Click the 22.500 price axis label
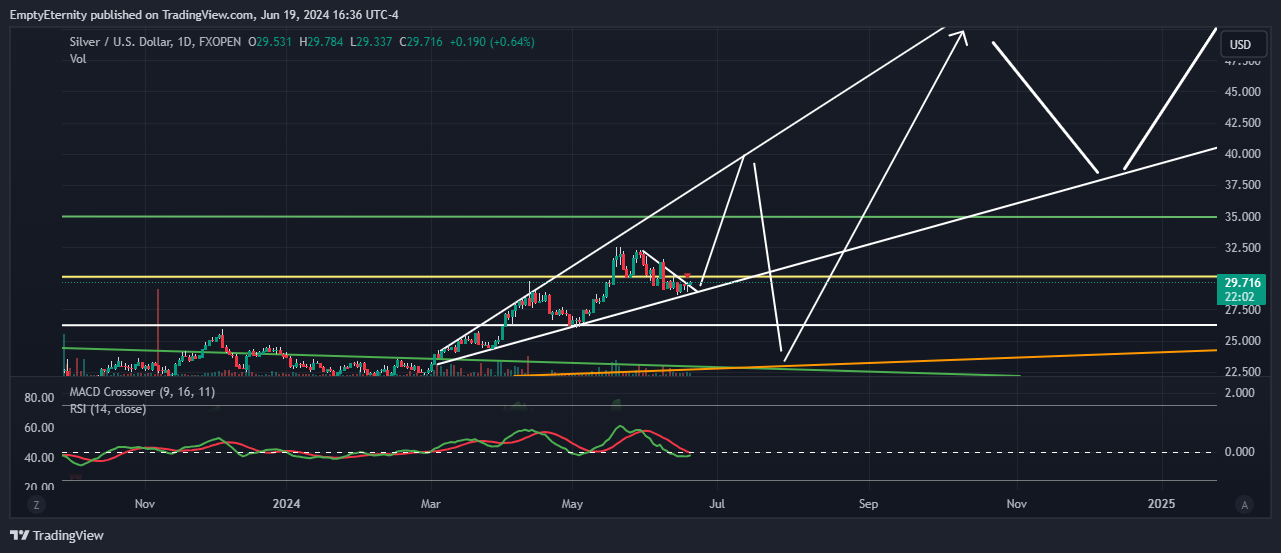 (x=1245, y=372)
